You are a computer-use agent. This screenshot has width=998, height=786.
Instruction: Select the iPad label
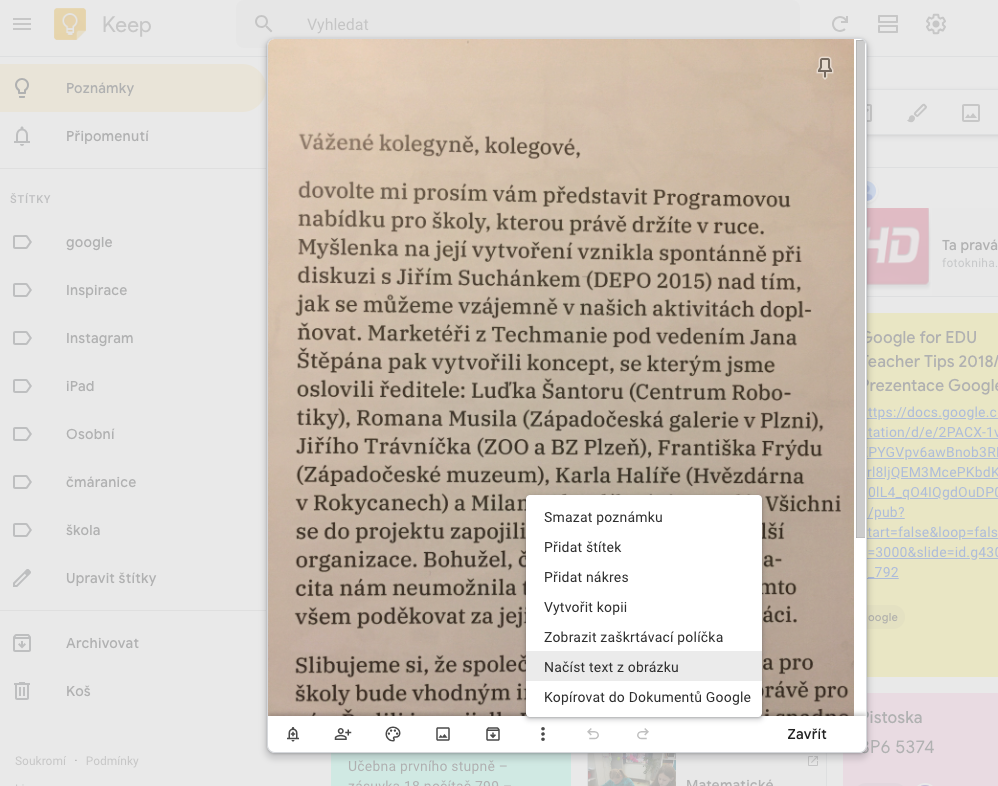132,386
